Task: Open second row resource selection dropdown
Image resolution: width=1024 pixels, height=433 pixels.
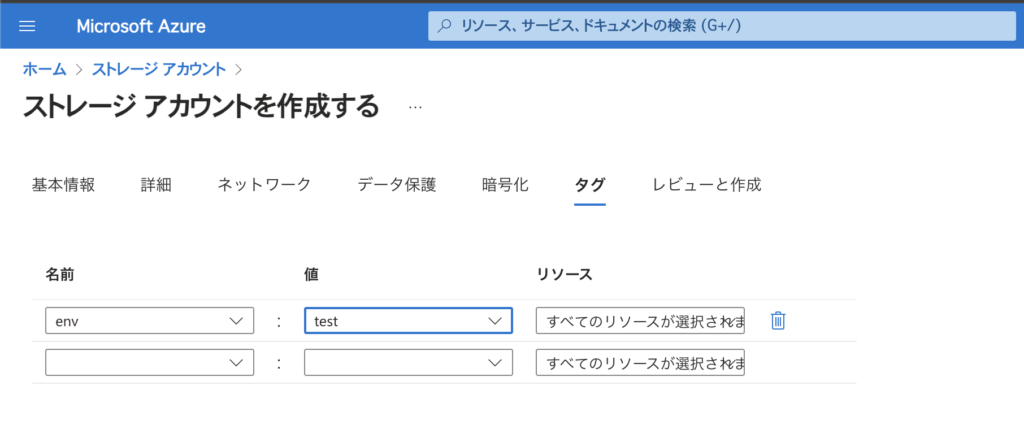Action: [x=640, y=362]
